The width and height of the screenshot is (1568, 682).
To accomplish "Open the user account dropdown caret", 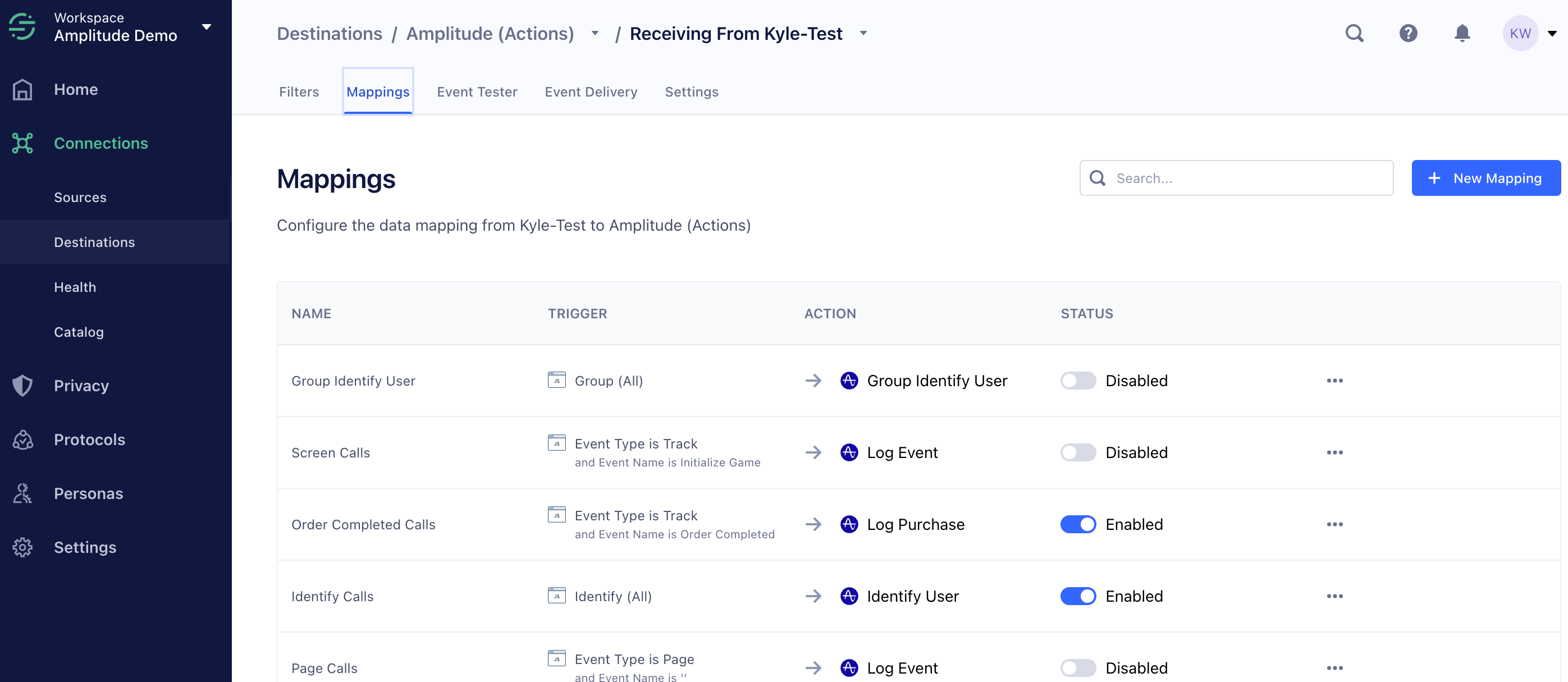I will pos(1552,34).
